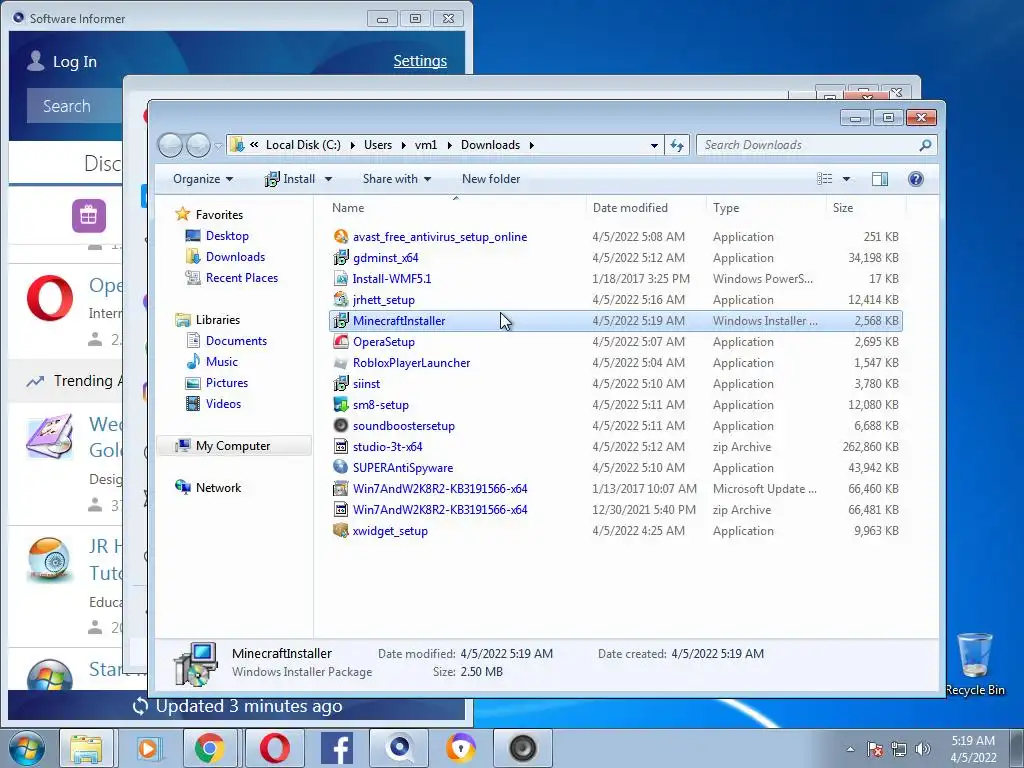Screen dimensions: 1024x768
Task: Select the gdminst_x64 installer icon
Action: coord(340,257)
